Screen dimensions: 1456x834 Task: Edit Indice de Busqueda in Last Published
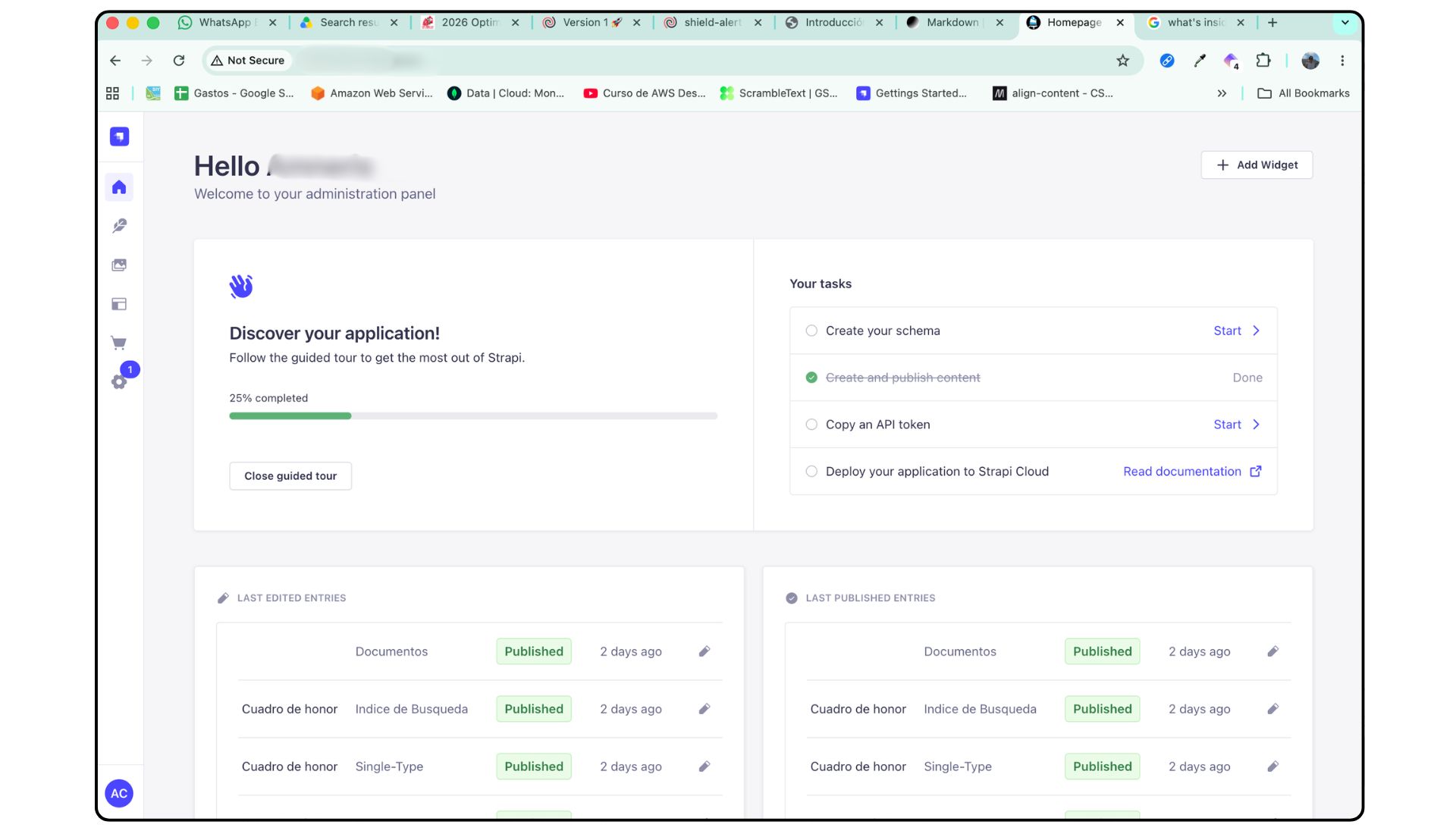pos(1273,709)
